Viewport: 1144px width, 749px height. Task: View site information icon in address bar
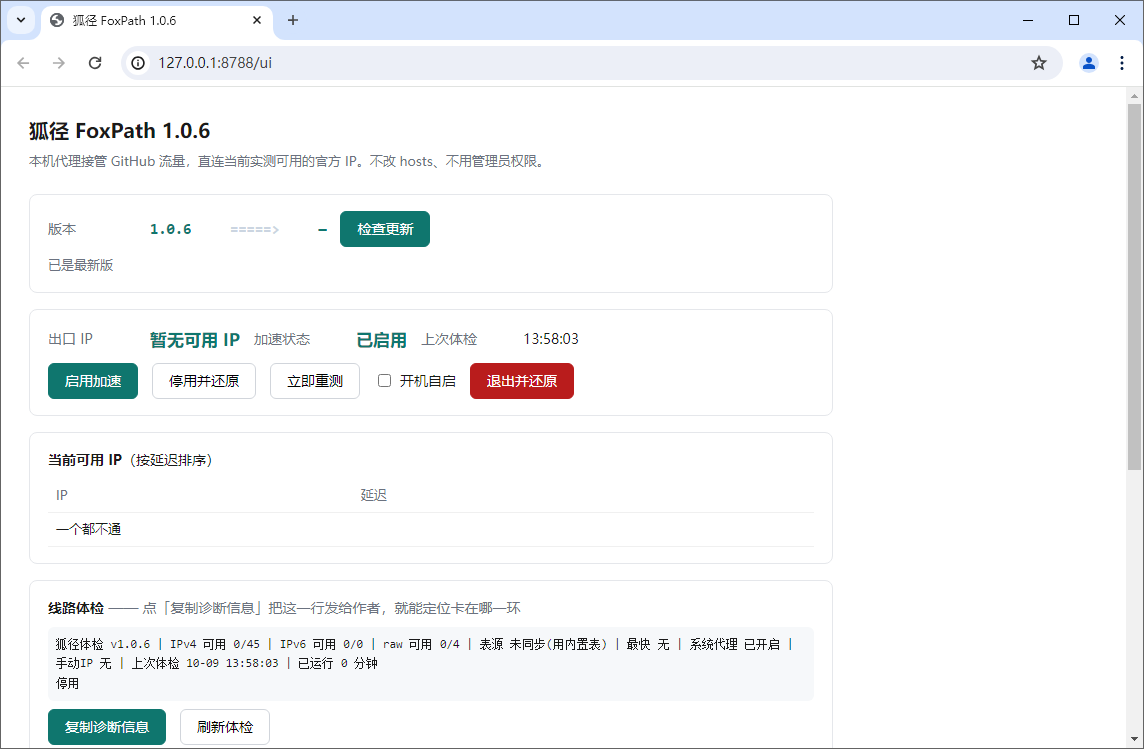click(138, 63)
